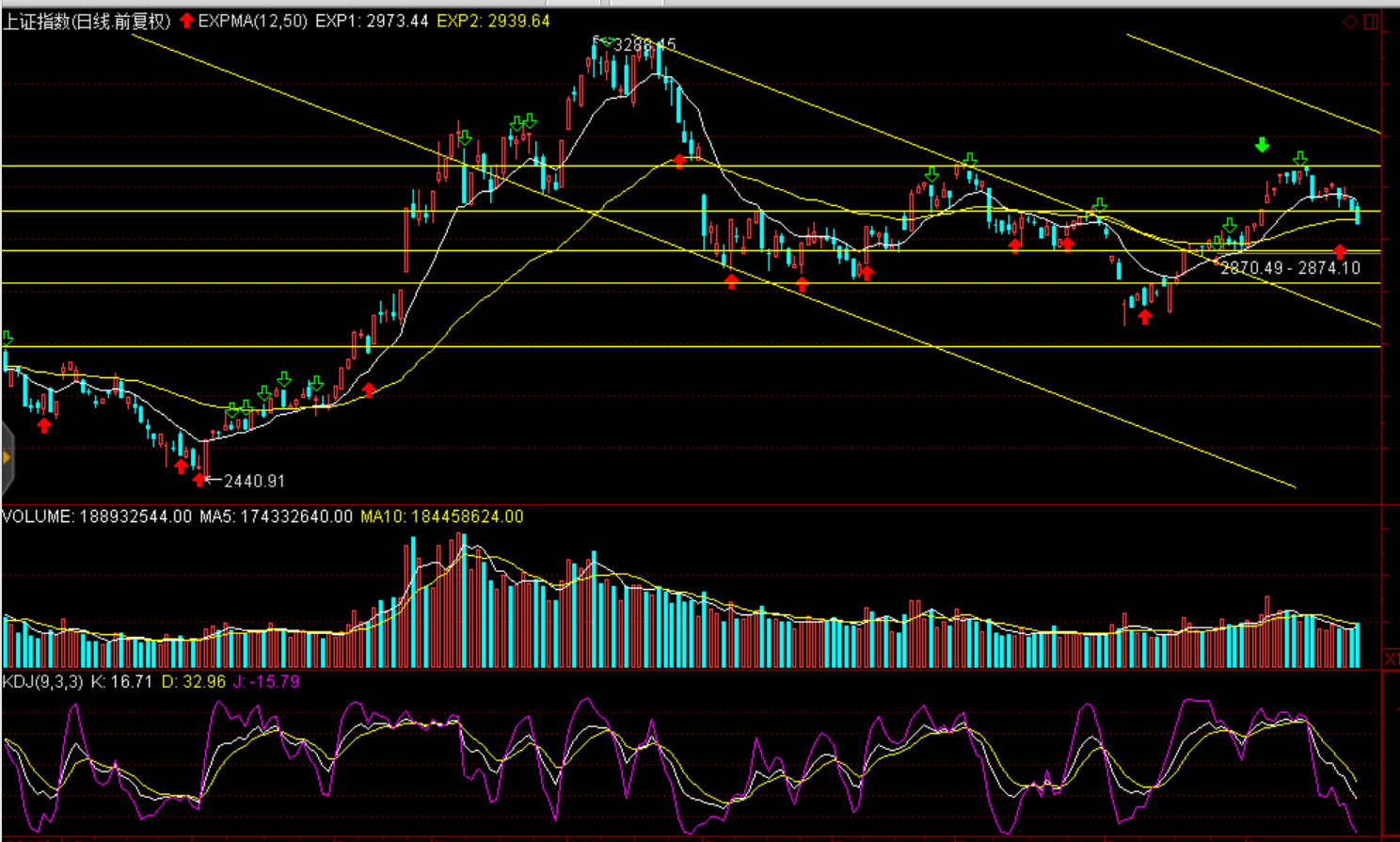
Task: Click the green marker at the 3288.45 peak
Action: coord(606,41)
